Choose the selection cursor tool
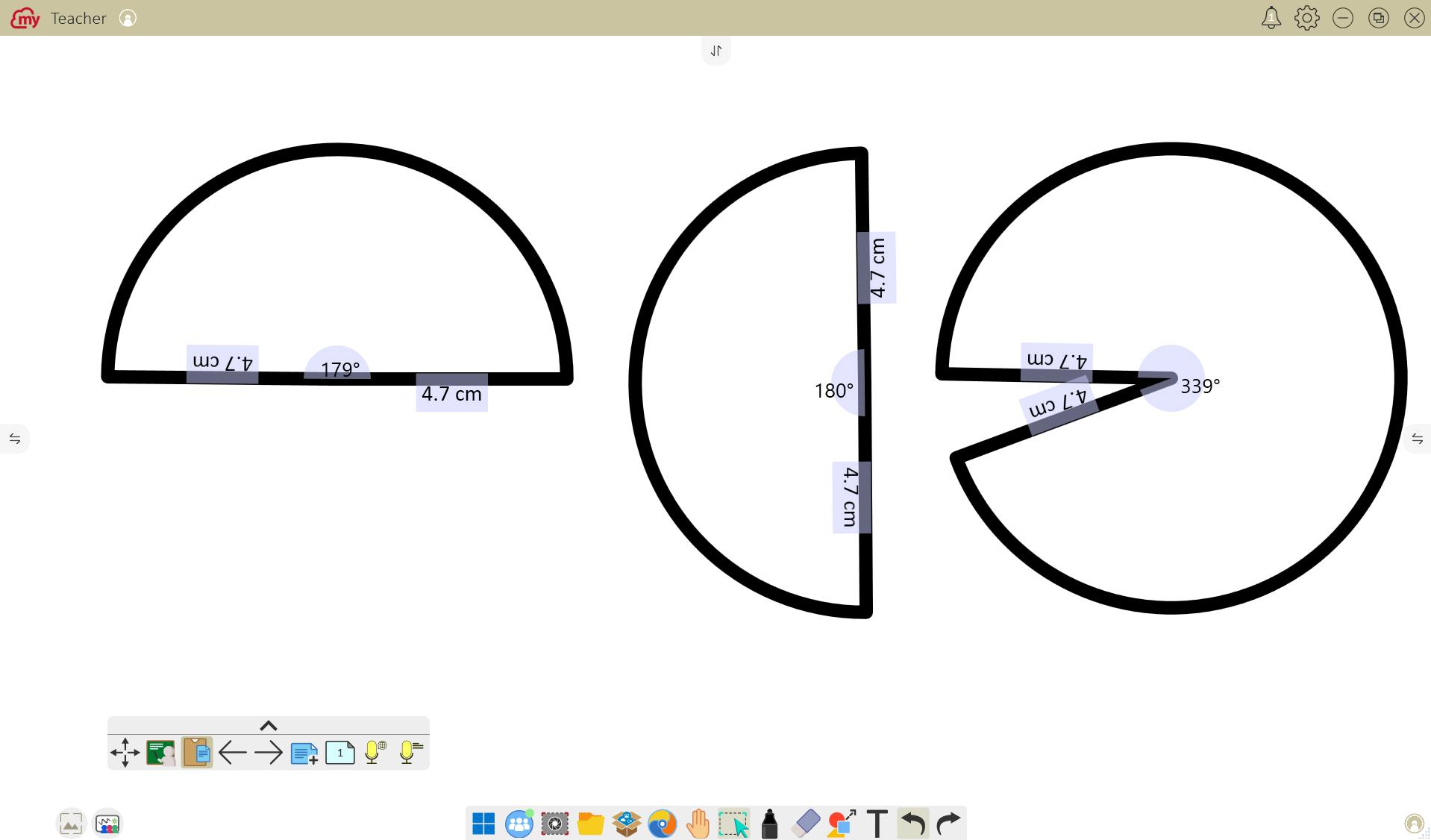This screenshot has height=840, width=1431. tap(734, 824)
